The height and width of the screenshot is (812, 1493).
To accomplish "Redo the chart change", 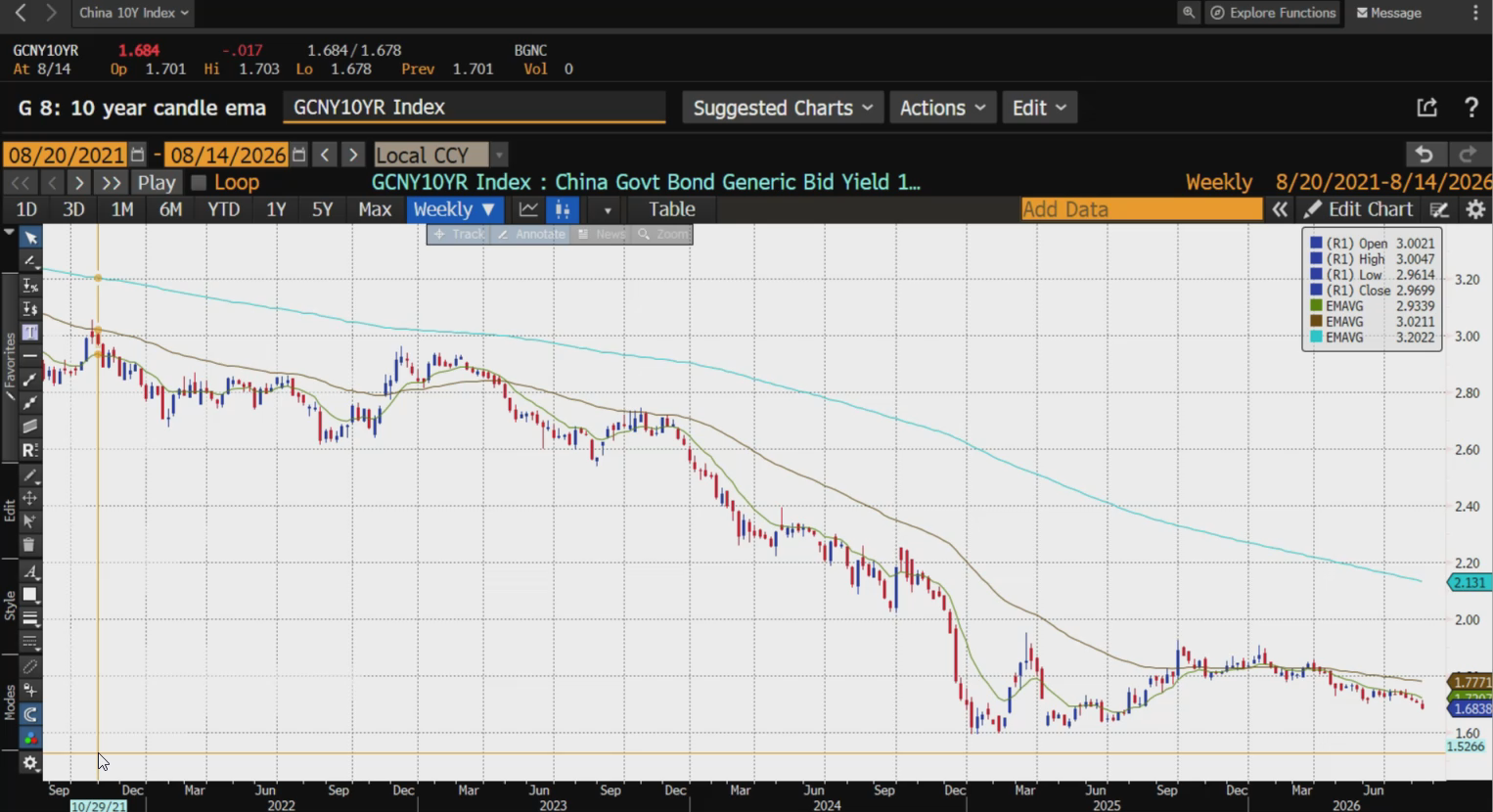I will coord(1468,155).
